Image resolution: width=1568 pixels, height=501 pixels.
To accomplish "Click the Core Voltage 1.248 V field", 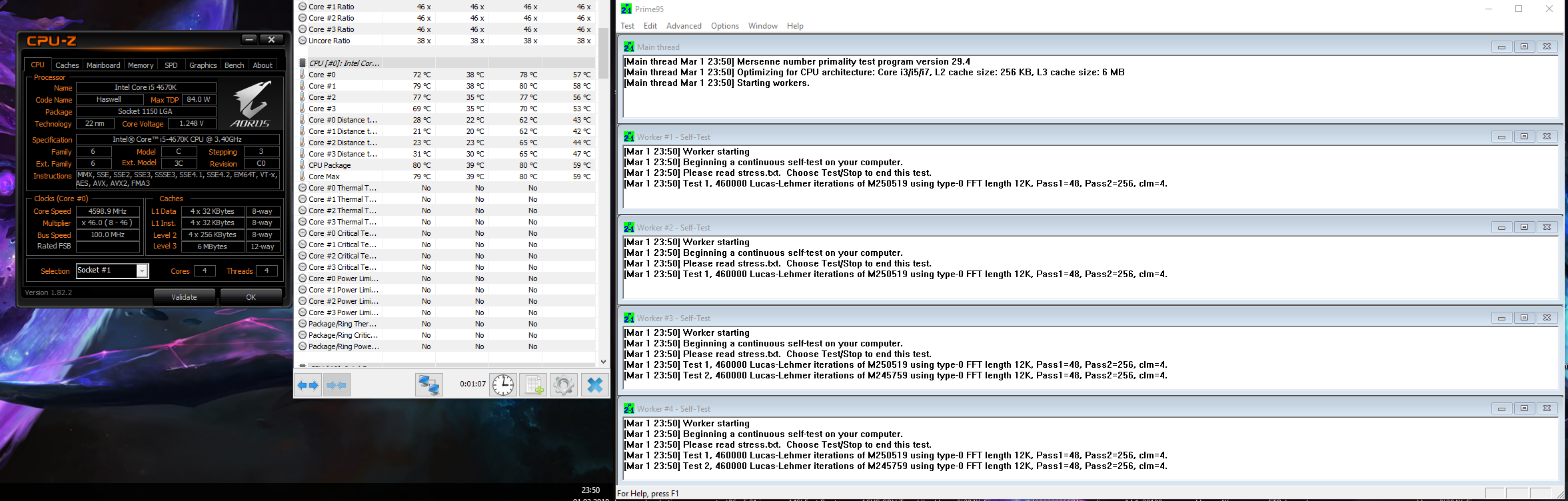I will coord(192,123).
